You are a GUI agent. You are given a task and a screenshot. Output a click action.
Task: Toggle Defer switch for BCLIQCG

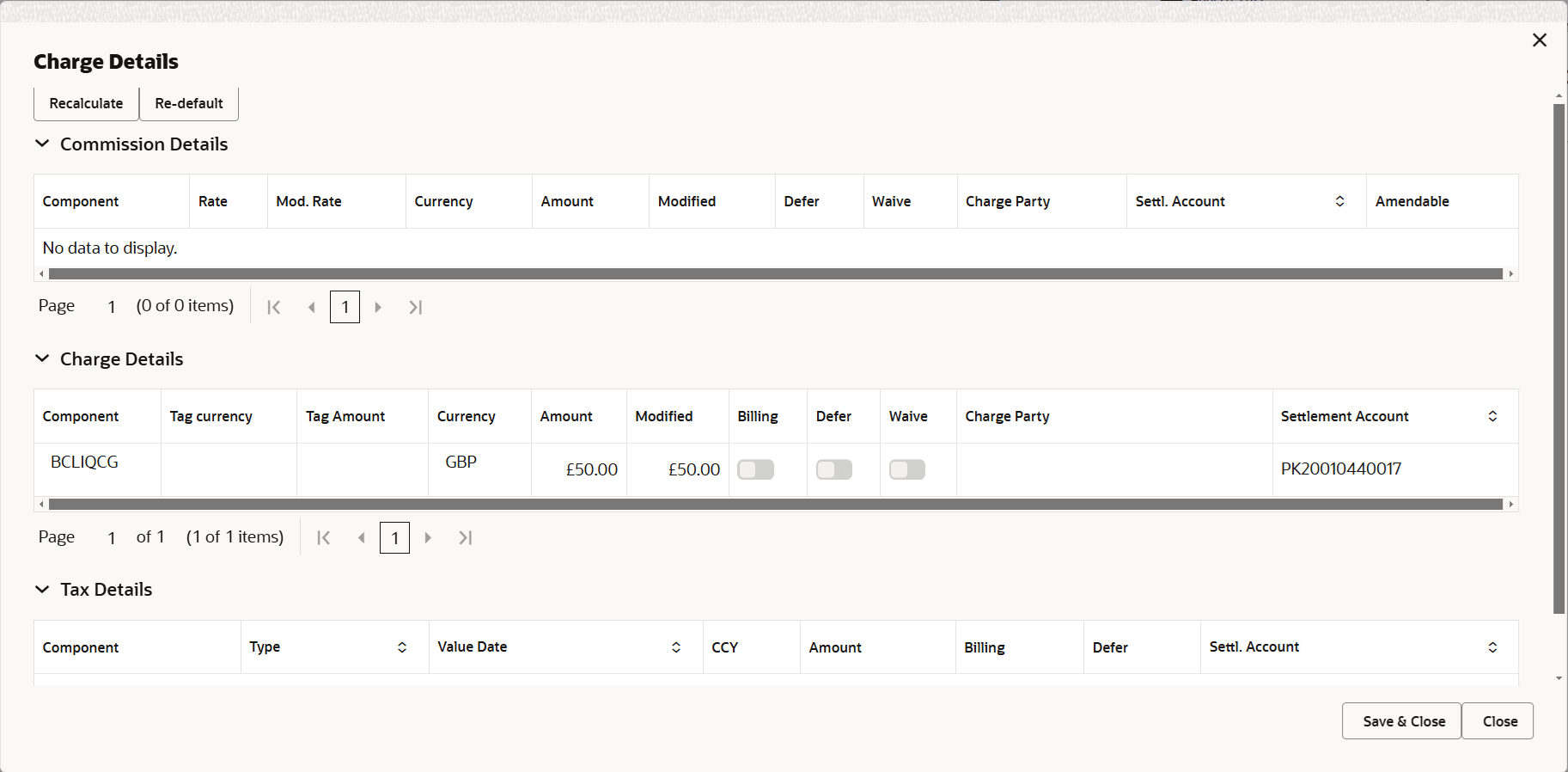(834, 469)
